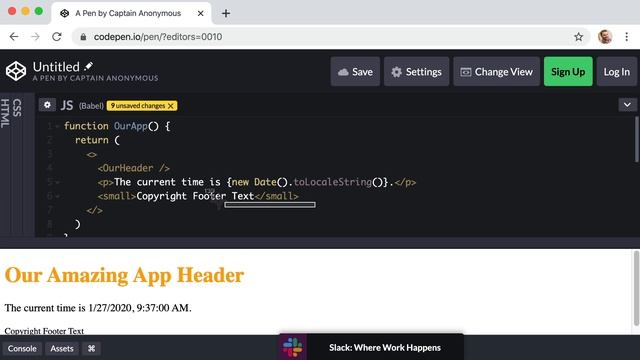This screenshot has width=640, height=360.
Task: Click "Copyright Footer Text" in the code
Action: [195, 196]
